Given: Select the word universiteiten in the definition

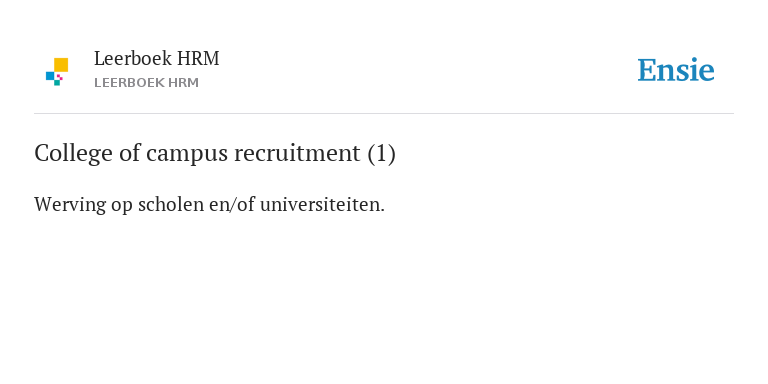Looking at the screenshot, I should [x=322, y=204].
